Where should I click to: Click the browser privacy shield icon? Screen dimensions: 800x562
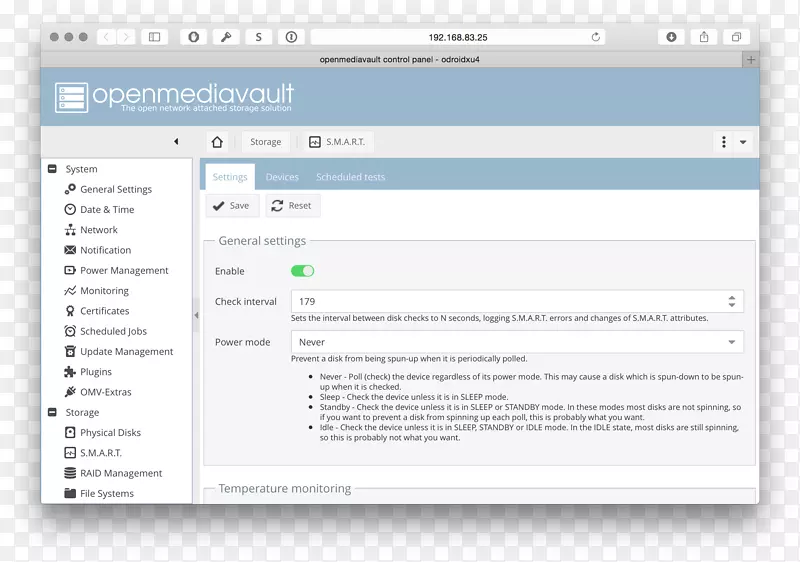[193, 37]
